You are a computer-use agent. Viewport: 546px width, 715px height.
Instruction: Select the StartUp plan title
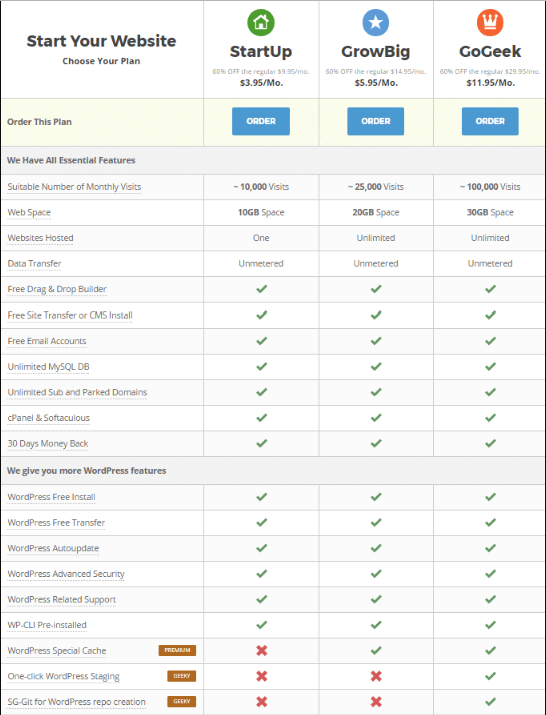click(x=261, y=52)
